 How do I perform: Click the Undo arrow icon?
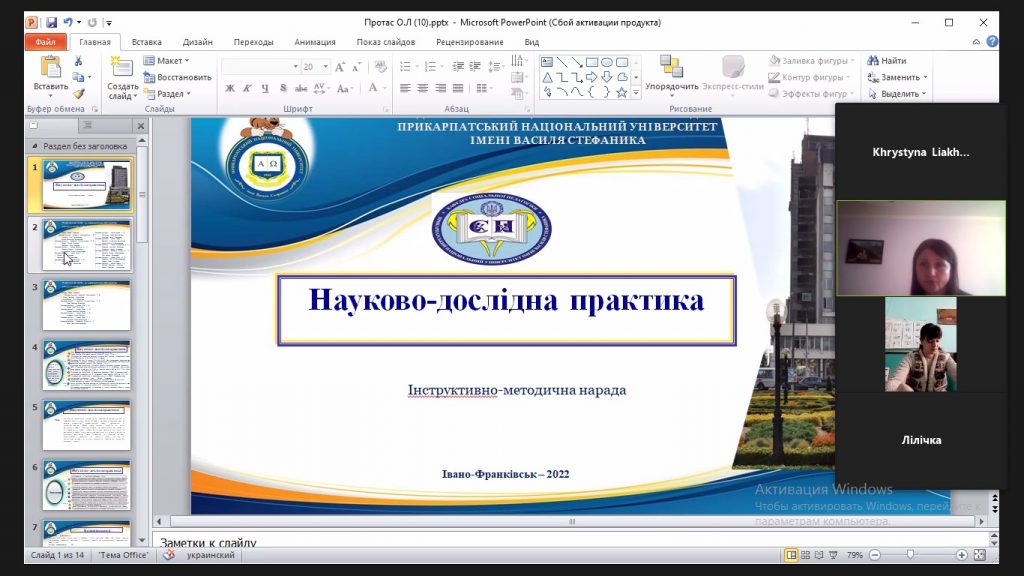pyautogui.click(x=68, y=22)
